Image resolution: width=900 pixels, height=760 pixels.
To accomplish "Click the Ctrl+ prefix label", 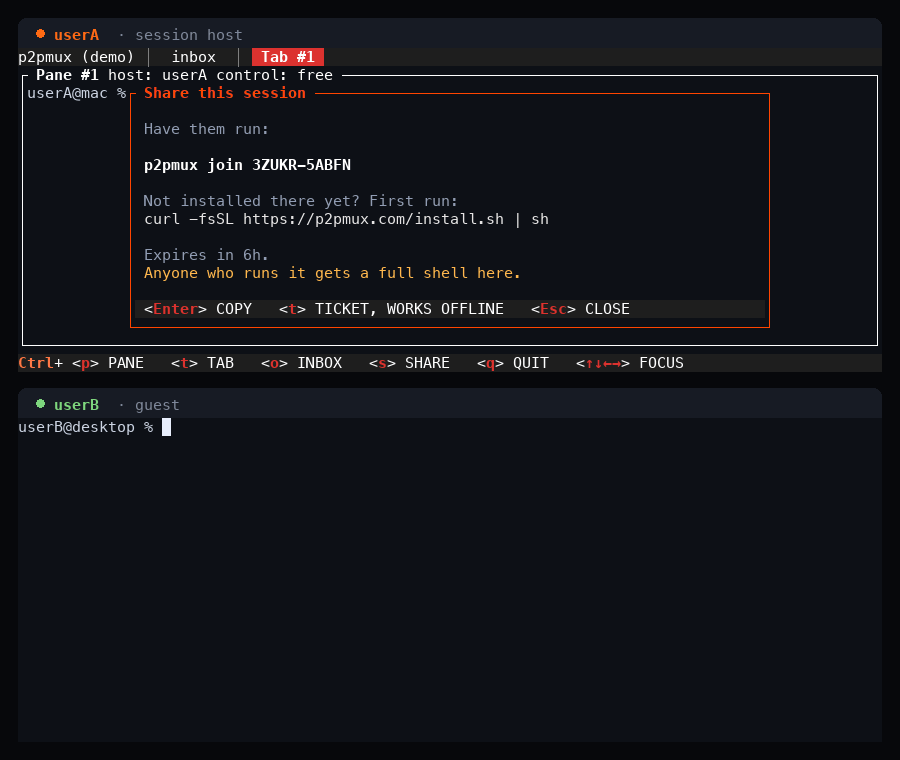I will point(40,363).
